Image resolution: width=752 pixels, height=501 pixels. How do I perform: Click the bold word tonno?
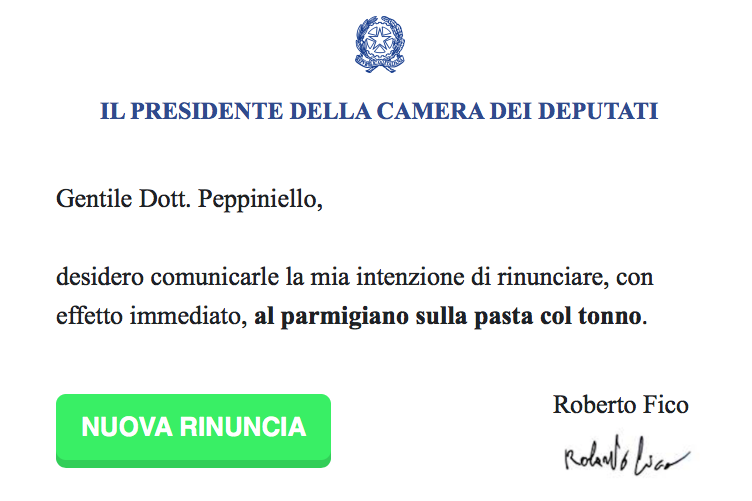pyautogui.click(x=607, y=318)
